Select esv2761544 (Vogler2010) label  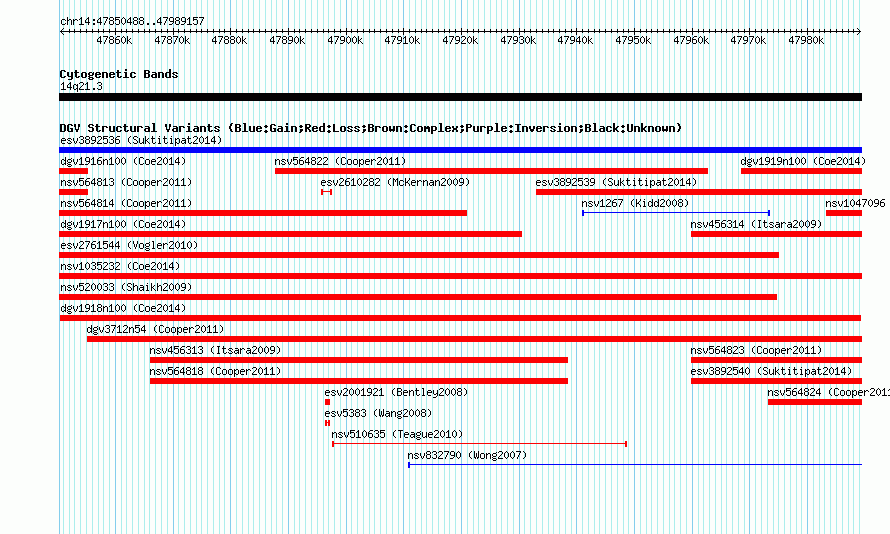(129, 245)
